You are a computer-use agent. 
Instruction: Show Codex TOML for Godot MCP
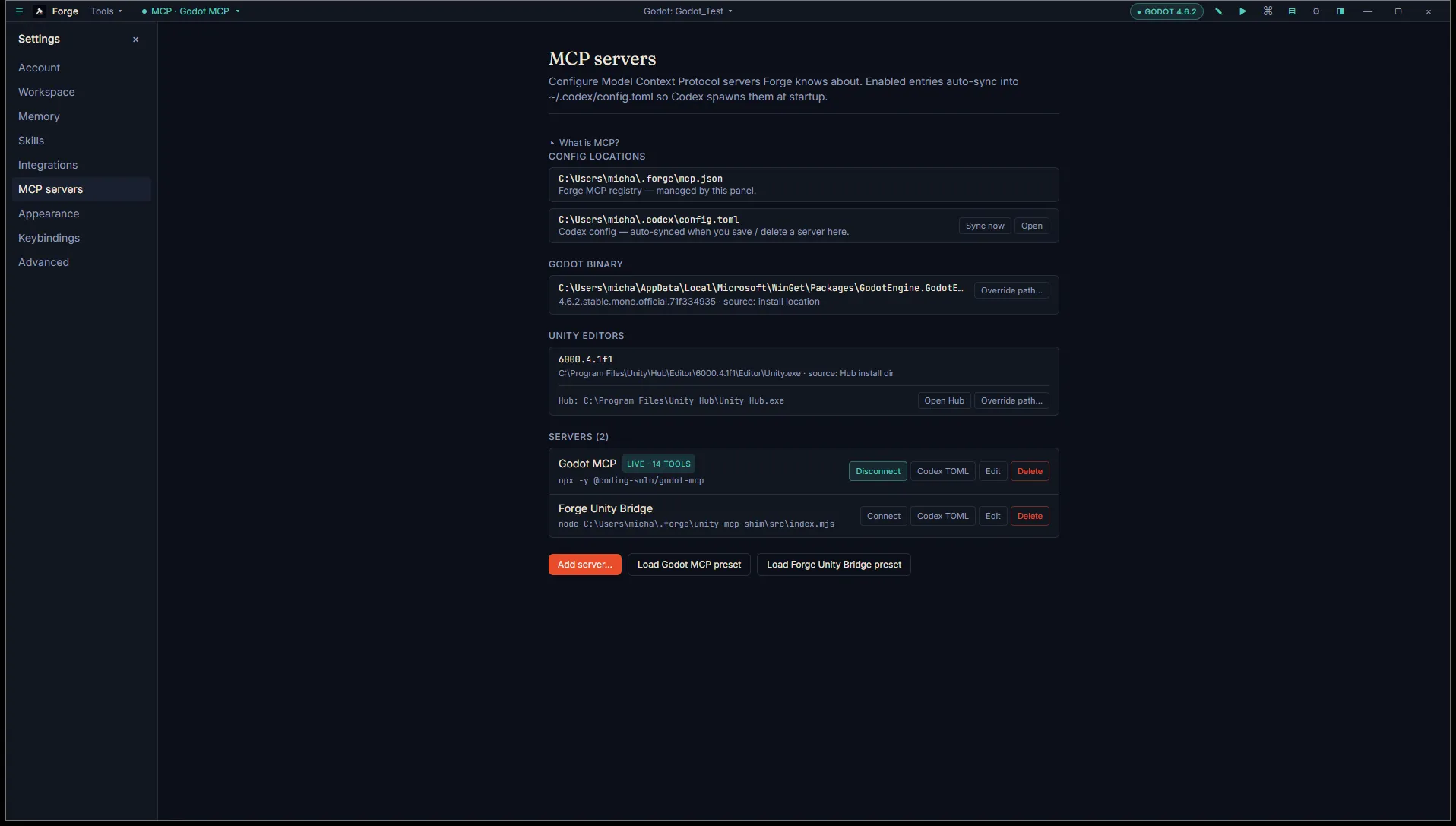(x=942, y=471)
